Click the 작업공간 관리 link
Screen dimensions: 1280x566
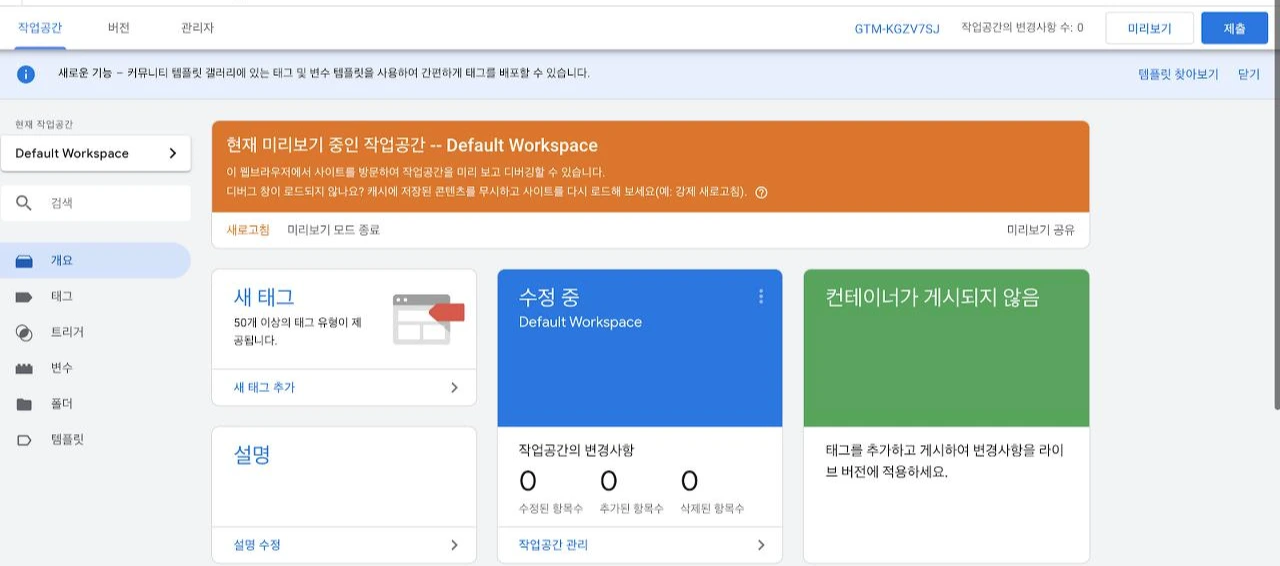(553, 545)
